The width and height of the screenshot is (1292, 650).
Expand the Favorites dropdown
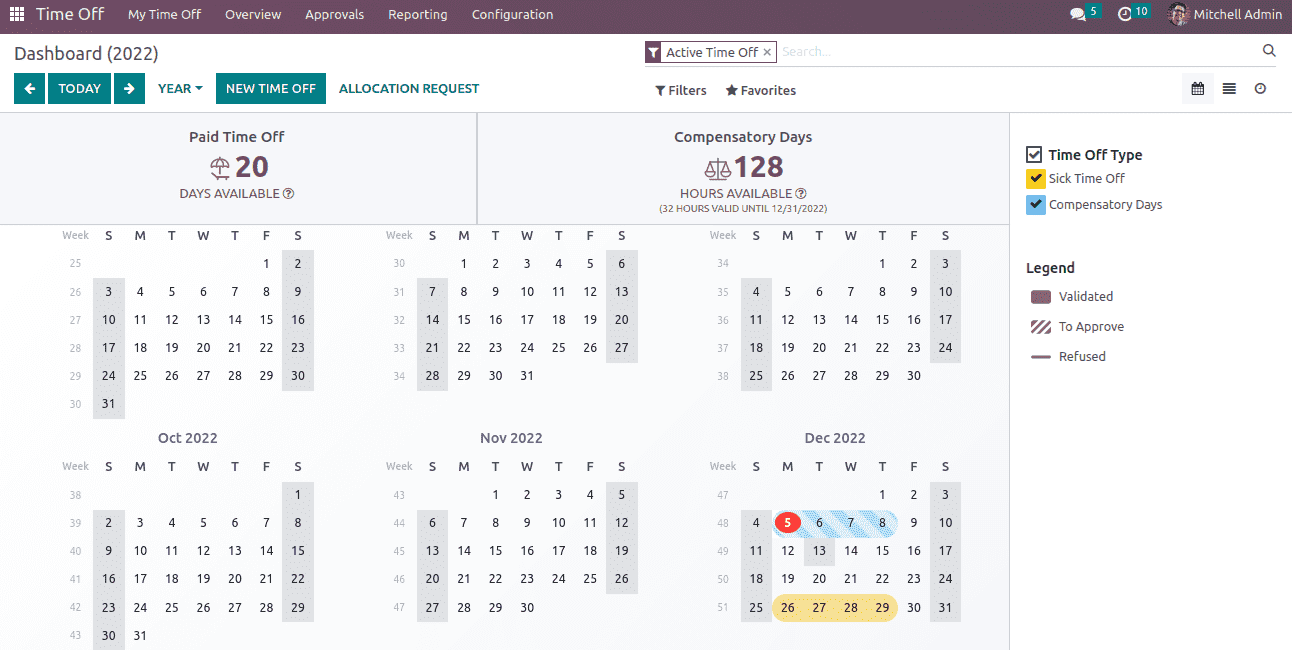click(x=761, y=90)
